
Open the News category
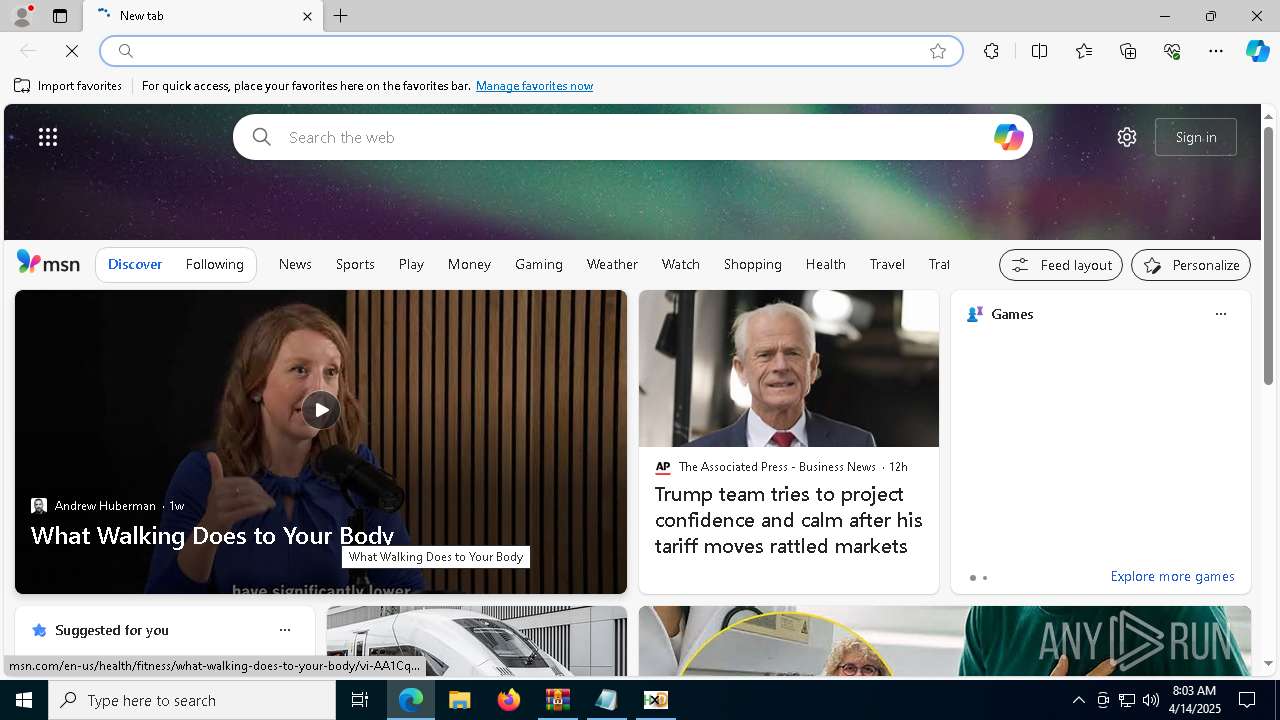pyautogui.click(x=295, y=264)
